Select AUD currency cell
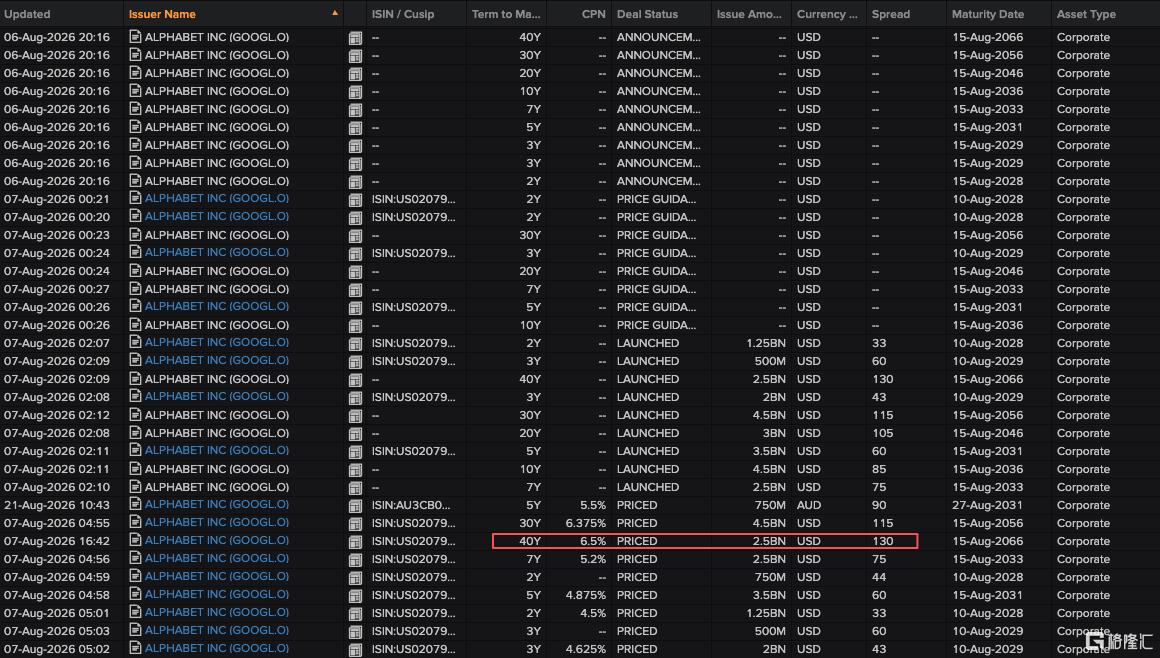 [809, 505]
